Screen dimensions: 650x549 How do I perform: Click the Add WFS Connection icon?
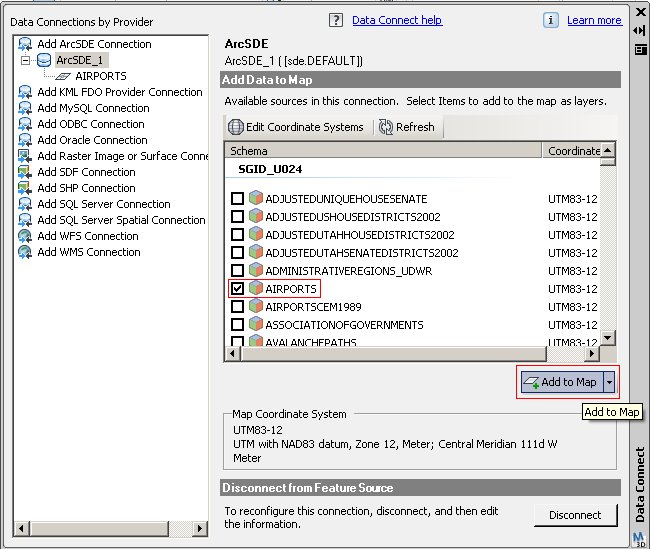click(25, 236)
